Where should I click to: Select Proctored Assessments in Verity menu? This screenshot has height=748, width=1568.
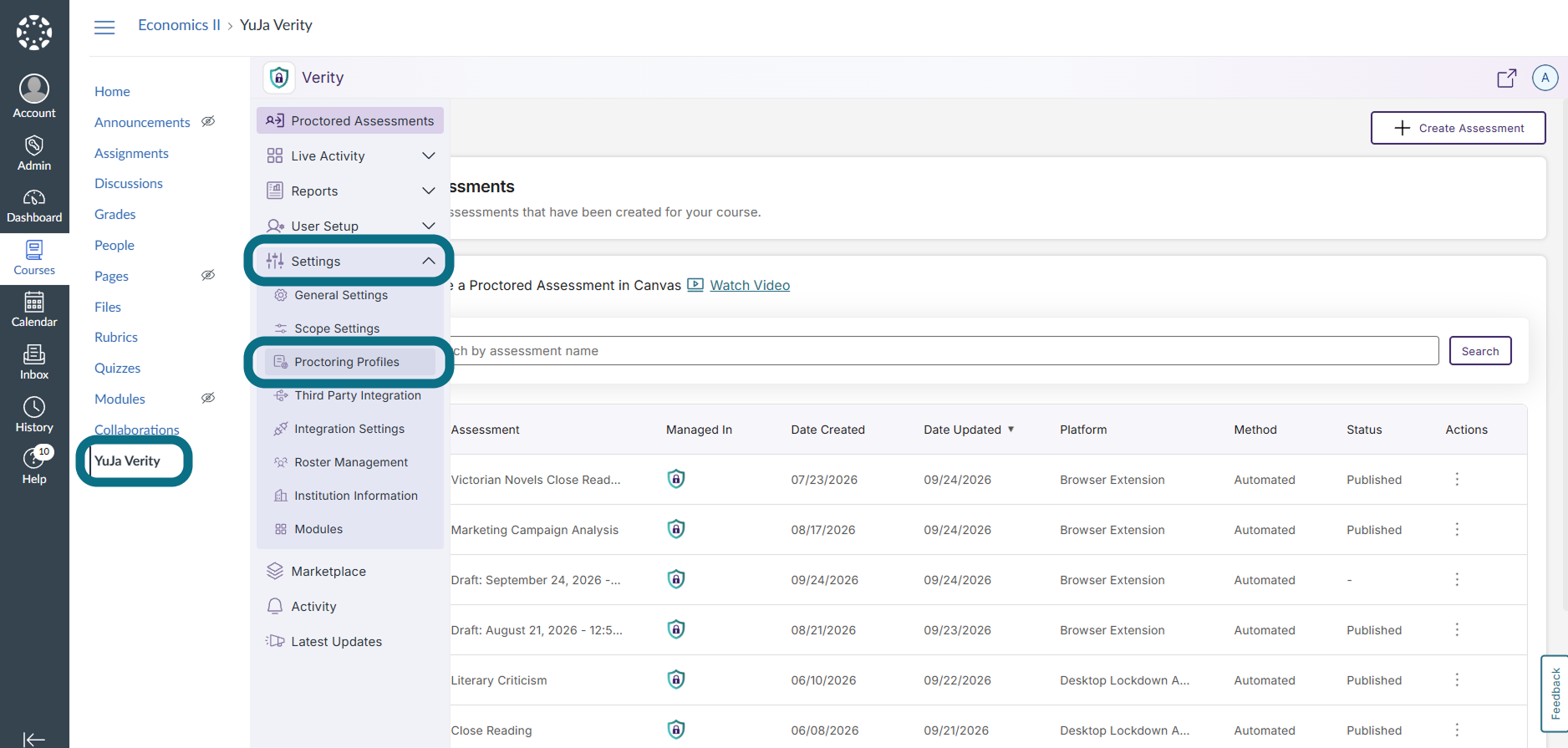[x=350, y=120]
